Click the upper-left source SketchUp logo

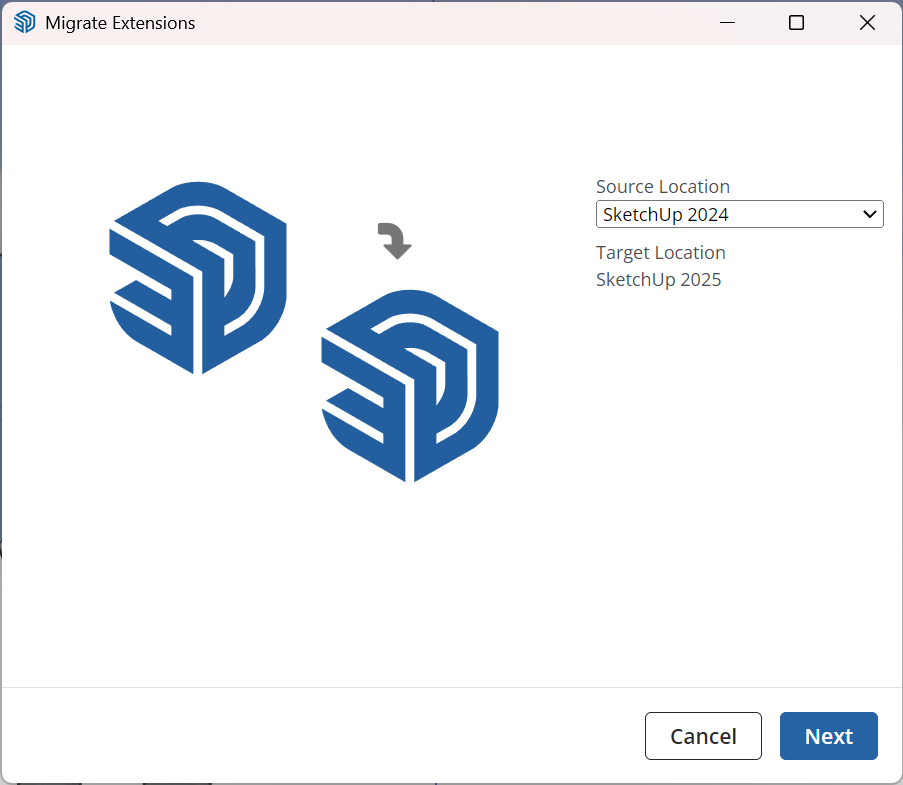click(x=198, y=278)
